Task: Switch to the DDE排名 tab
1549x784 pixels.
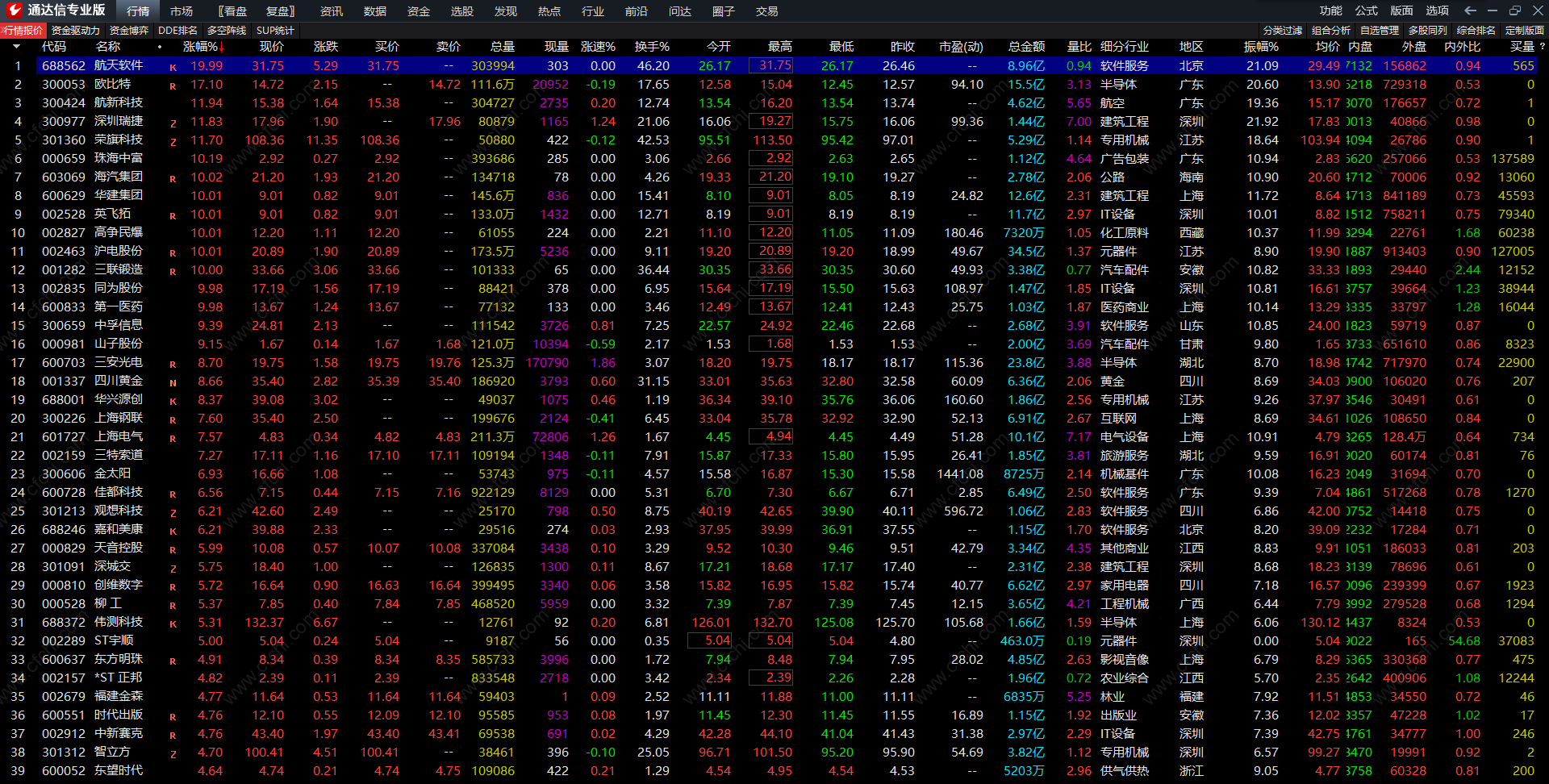Action: tap(178, 31)
